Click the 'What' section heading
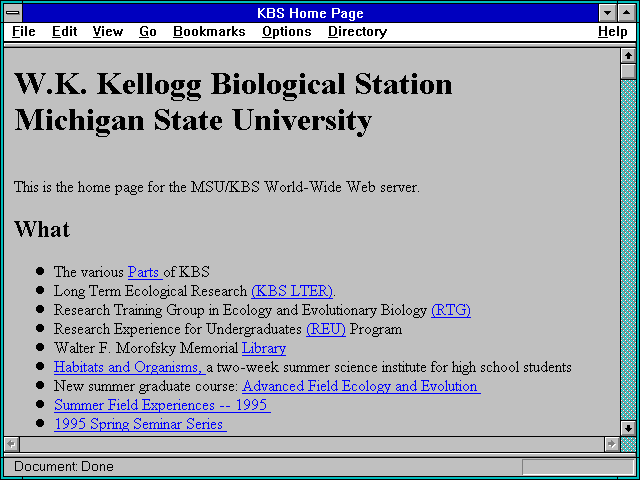Image resolution: width=640 pixels, height=480 pixels. point(42,229)
